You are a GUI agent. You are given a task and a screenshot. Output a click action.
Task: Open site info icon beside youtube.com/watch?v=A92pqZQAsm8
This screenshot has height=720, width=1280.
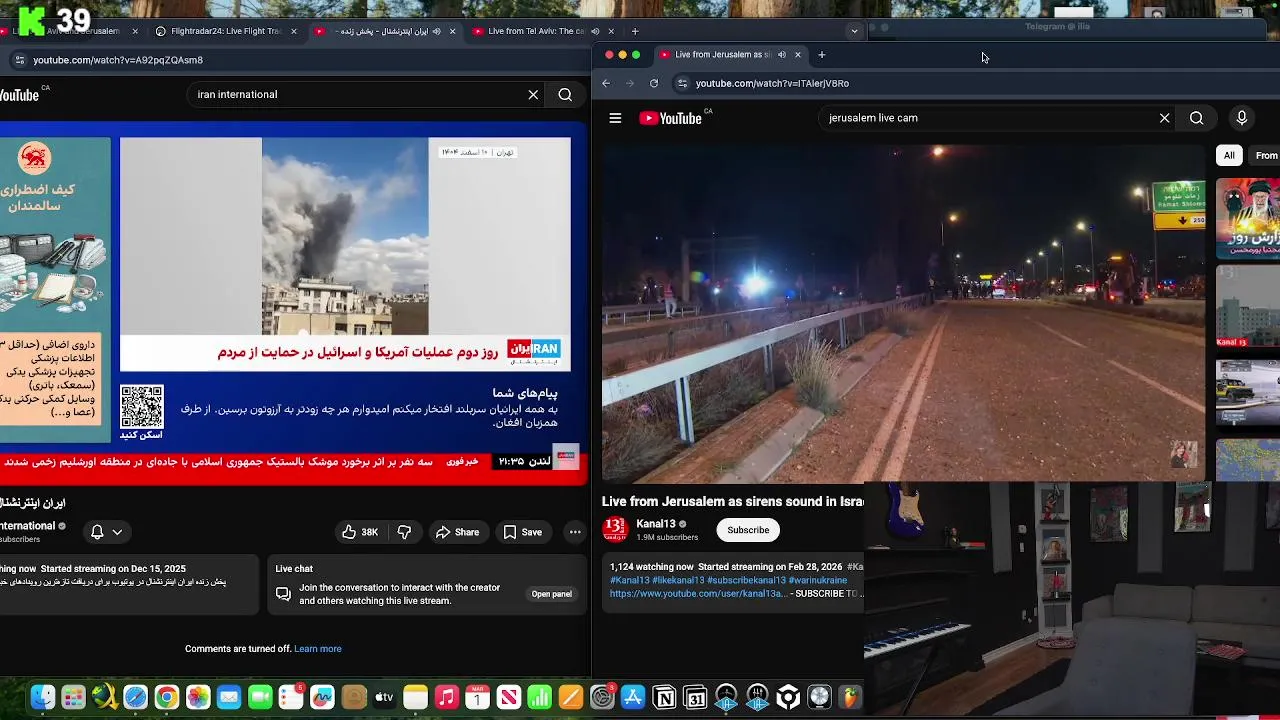click(x=18, y=60)
